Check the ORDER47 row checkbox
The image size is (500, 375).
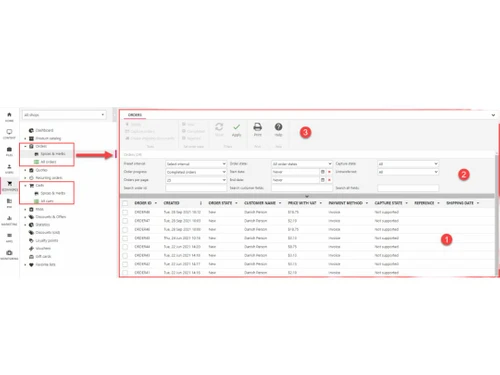point(125,221)
